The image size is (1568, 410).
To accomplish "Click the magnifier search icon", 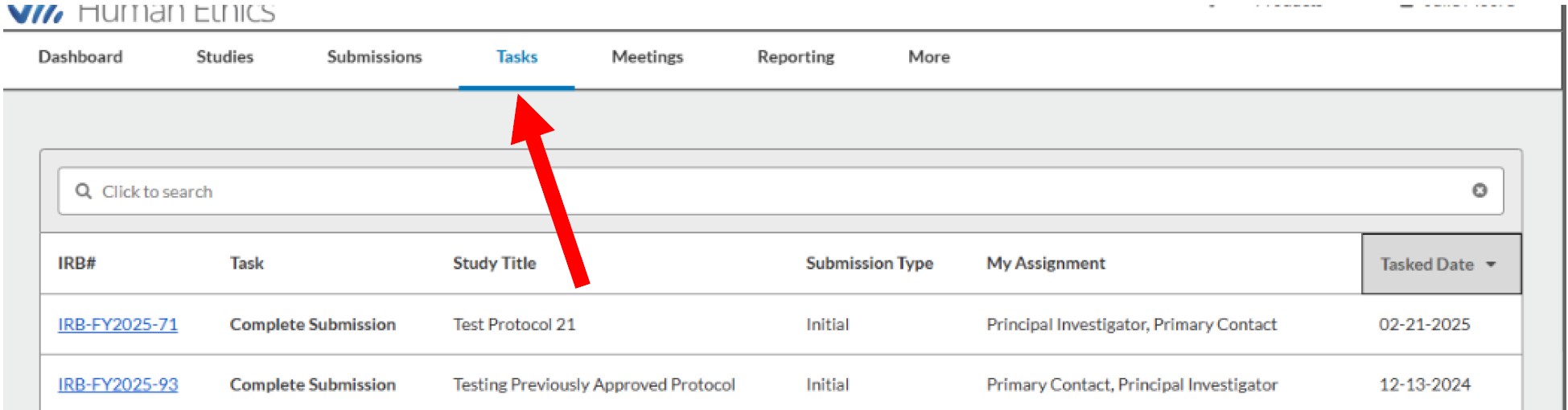I will pyautogui.click(x=83, y=191).
